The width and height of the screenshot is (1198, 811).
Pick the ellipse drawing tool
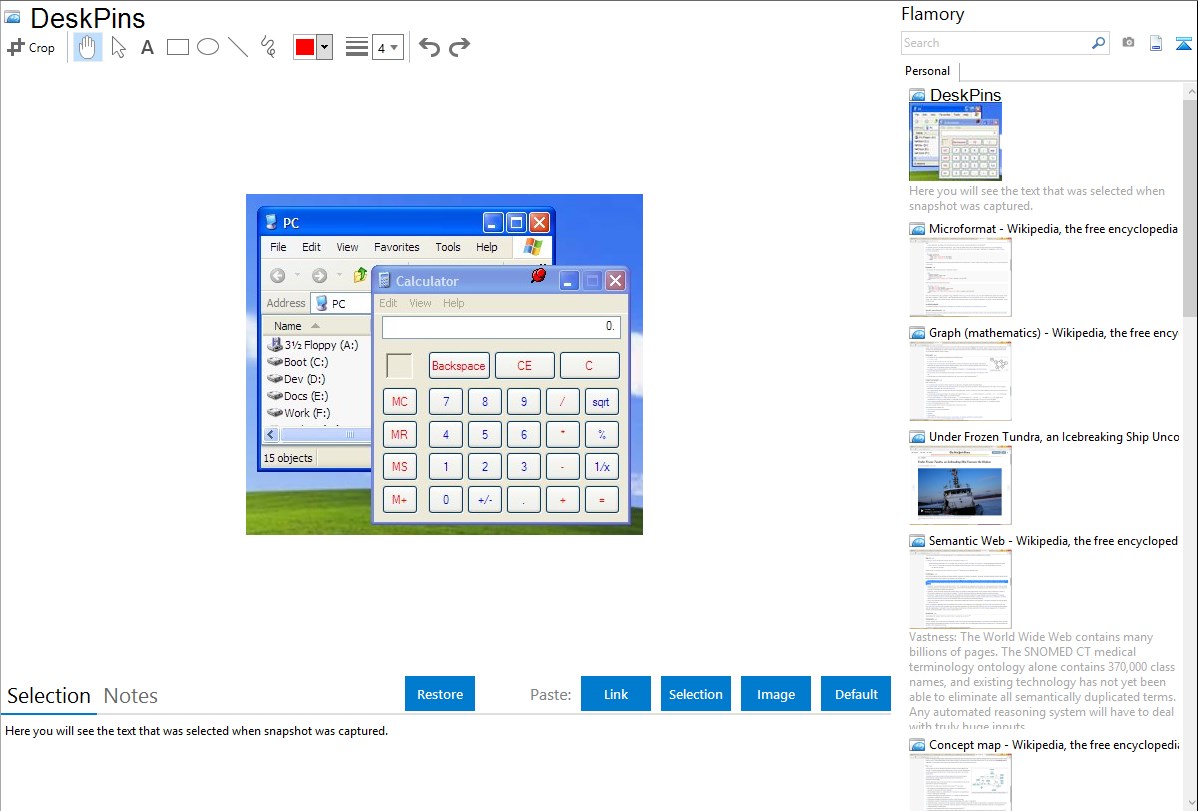coord(208,47)
